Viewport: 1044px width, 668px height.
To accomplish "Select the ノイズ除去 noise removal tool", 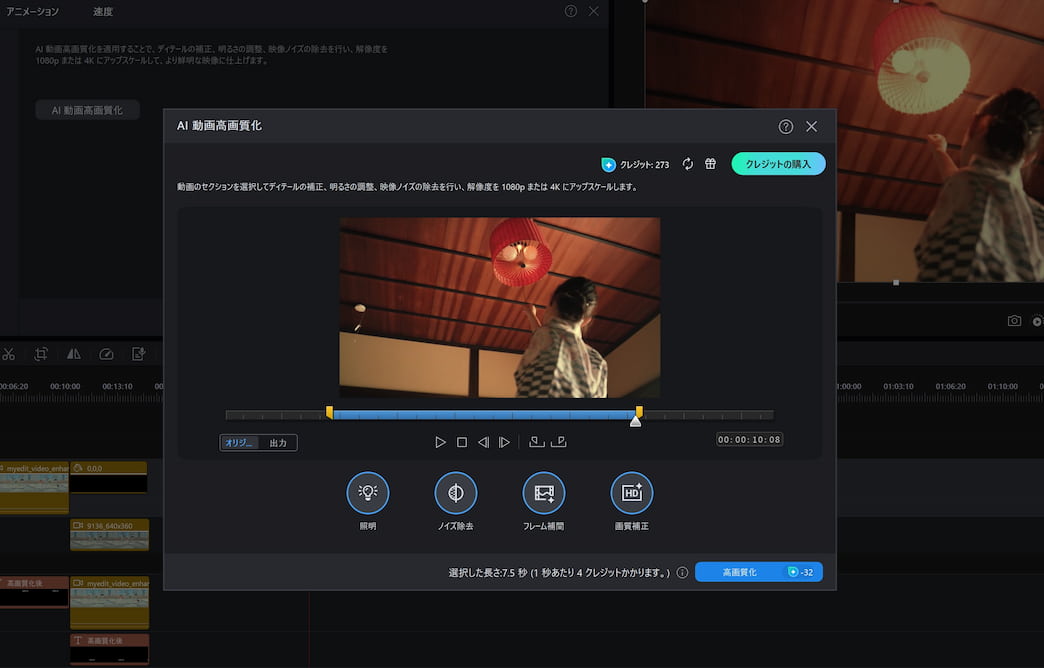I will [x=455, y=492].
